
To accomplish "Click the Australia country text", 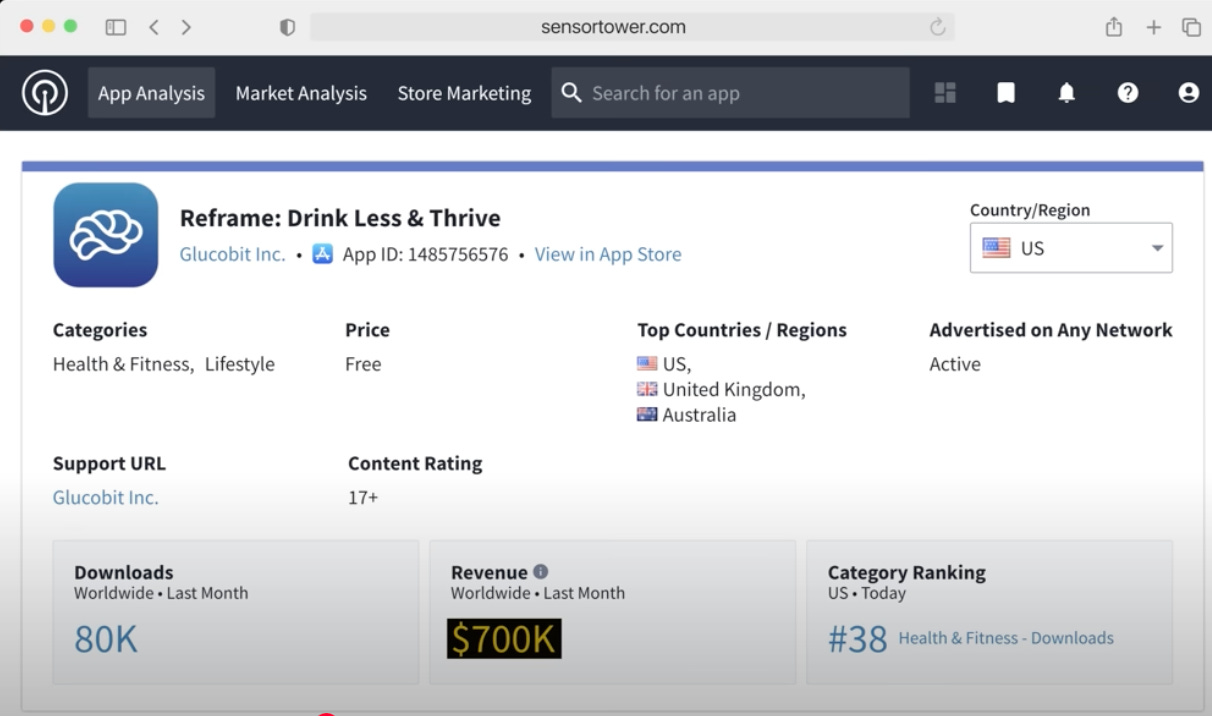I will pos(699,414).
